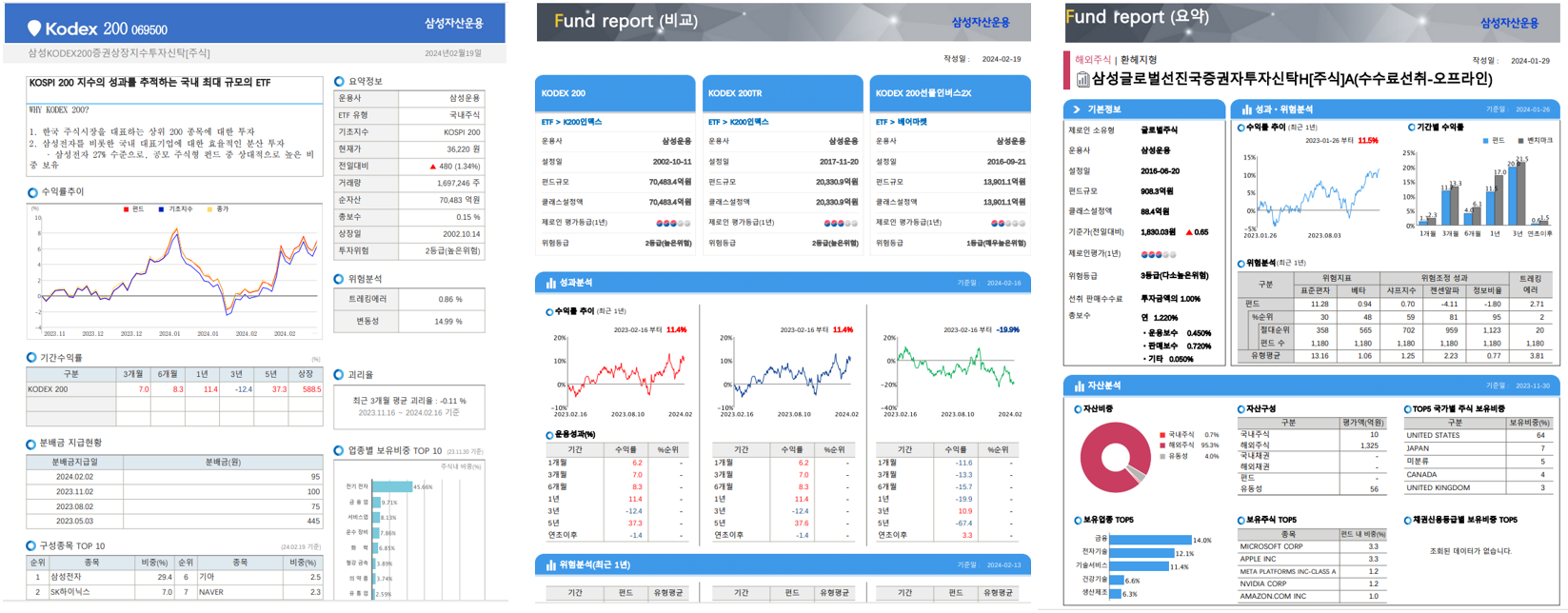Image resolution: width=1568 pixels, height=613 pixels.
Task: Click the bullet icon beside 운용성과(%)
Action: [x=549, y=435]
